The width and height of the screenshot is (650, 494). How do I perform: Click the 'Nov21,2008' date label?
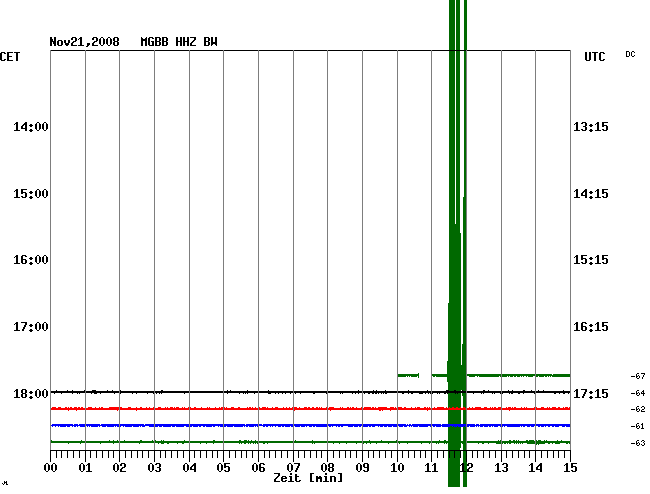(85, 42)
